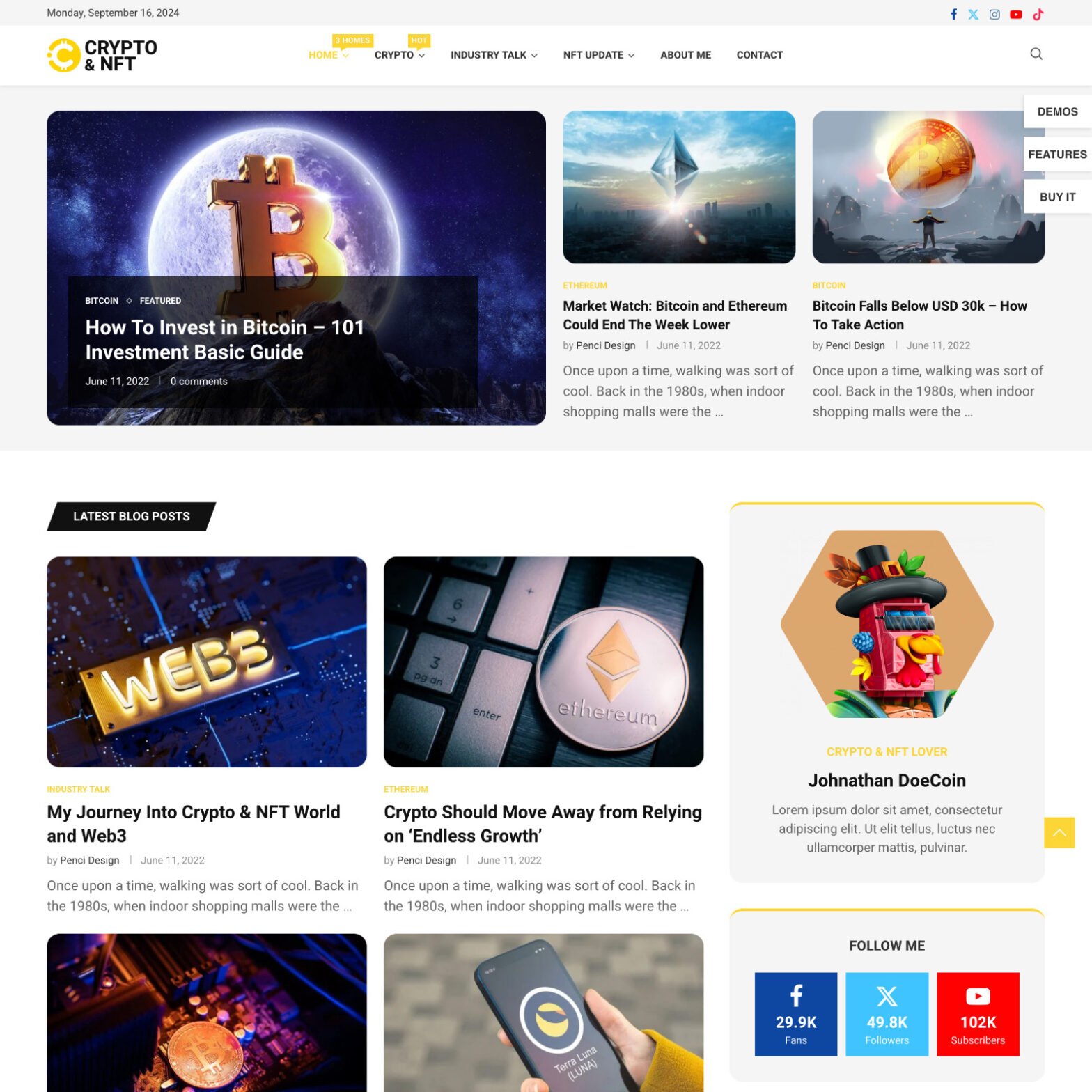Open the YouTube 102K Subscribers tile

pyautogui.click(x=978, y=1014)
